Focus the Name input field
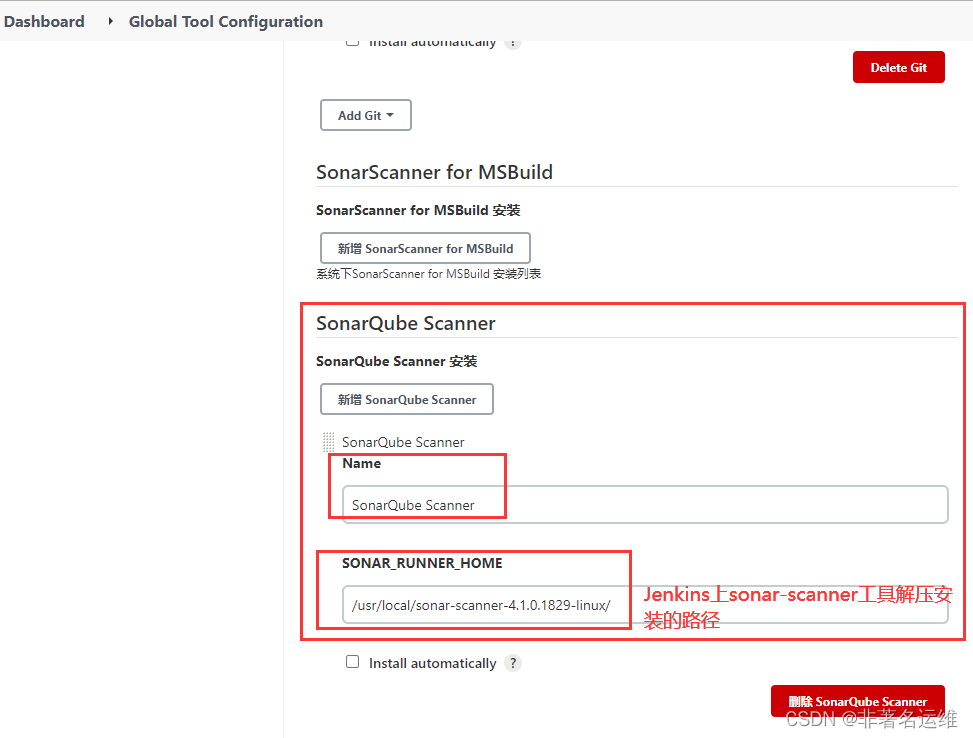Viewport: 973px width, 738px height. click(645, 505)
